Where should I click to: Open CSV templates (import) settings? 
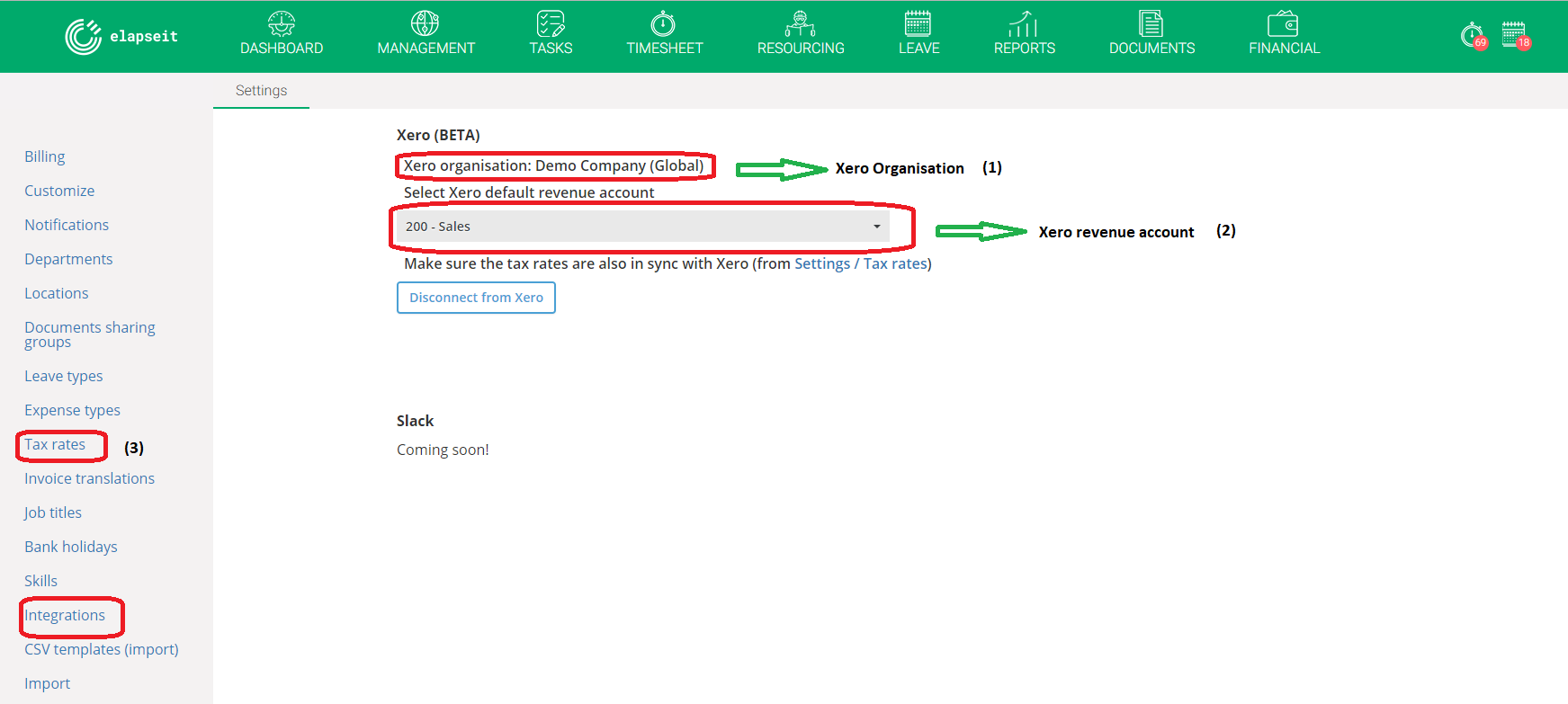[102, 649]
